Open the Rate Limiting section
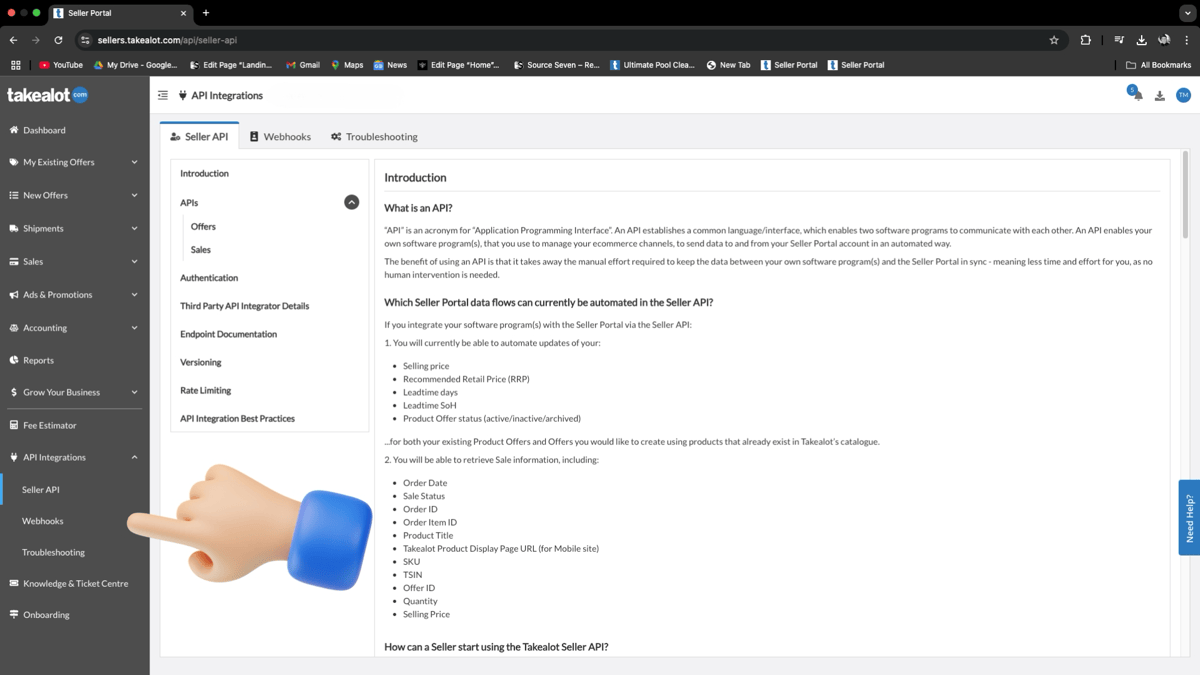This screenshot has height=675, width=1200. 205,390
